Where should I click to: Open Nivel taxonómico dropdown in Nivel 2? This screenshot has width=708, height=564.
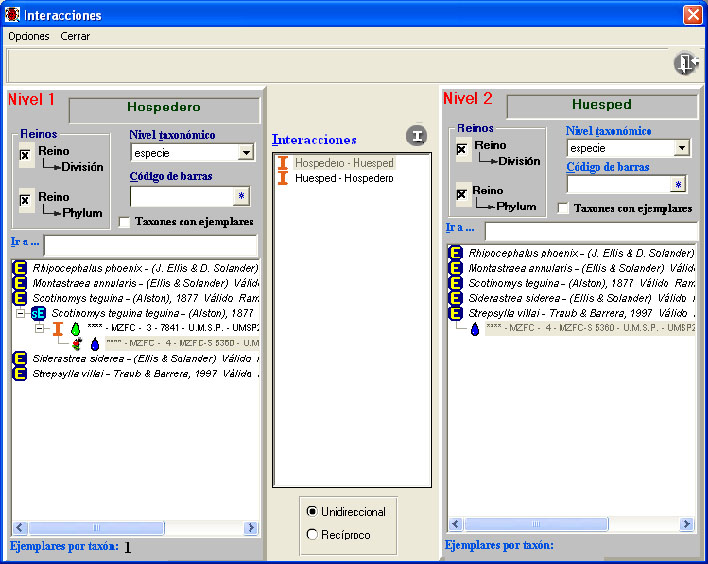tap(682, 148)
